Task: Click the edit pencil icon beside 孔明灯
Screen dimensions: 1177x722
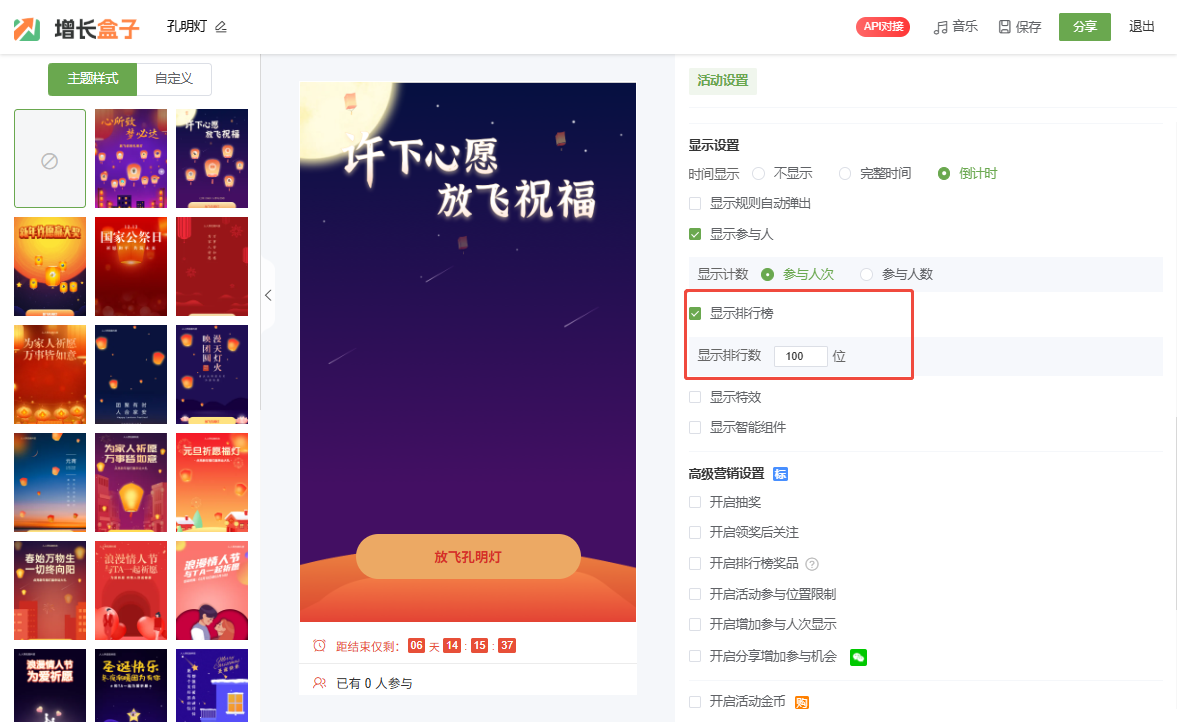Action: pos(221,27)
